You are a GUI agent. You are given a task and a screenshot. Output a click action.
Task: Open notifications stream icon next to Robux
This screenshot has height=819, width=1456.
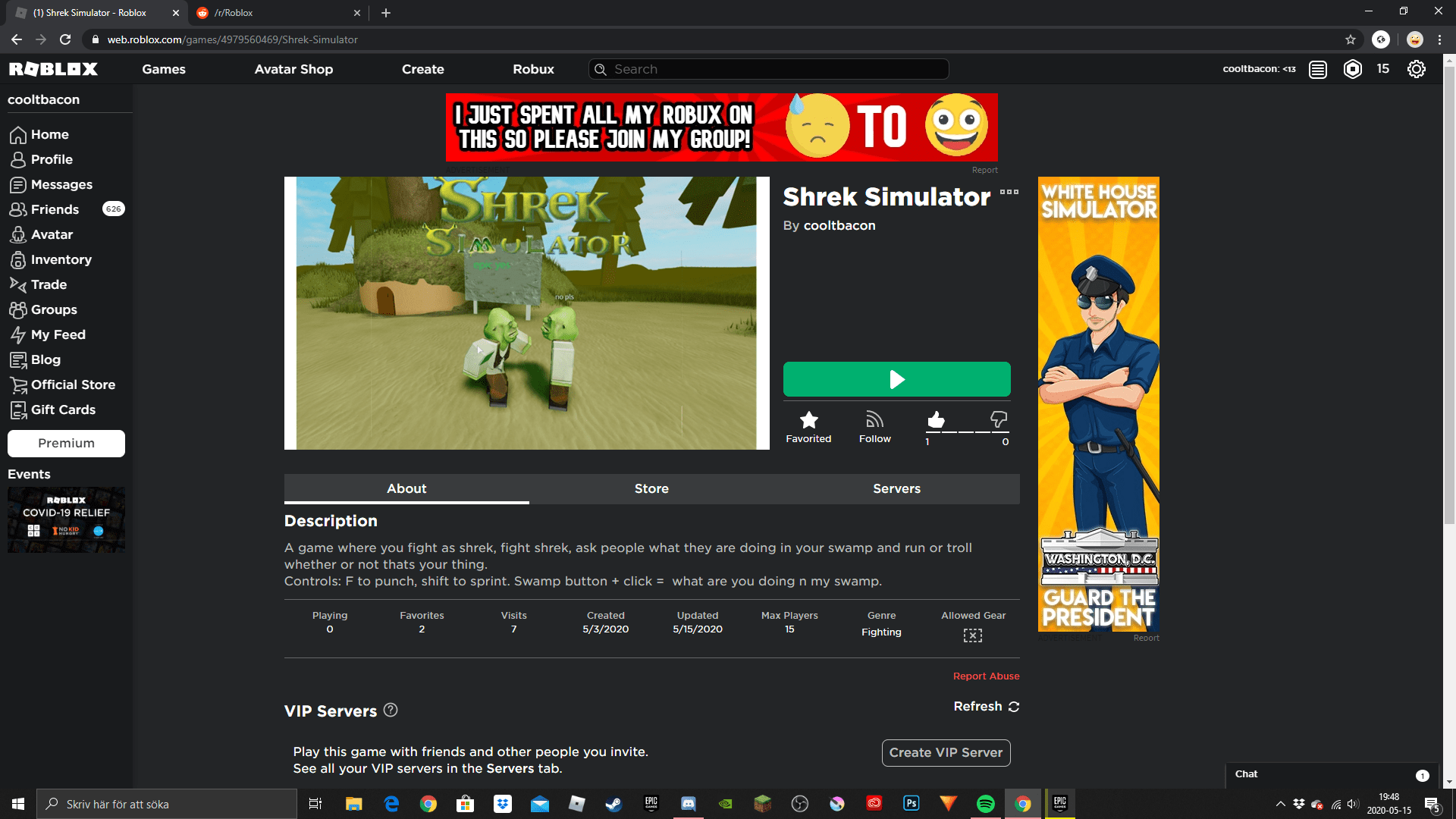(x=1317, y=69)
